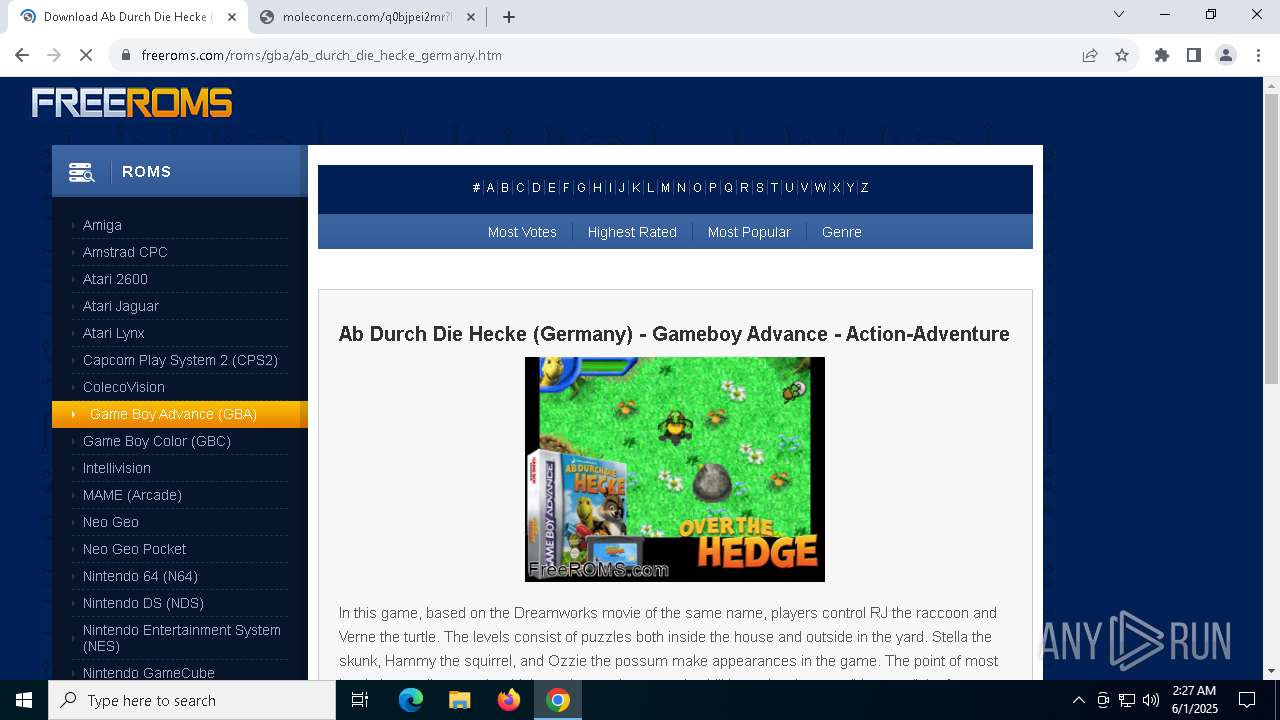The width and height of the screenshot is (1280, 720).
Task: Open the Most Votes list
Action: point(522,232)
